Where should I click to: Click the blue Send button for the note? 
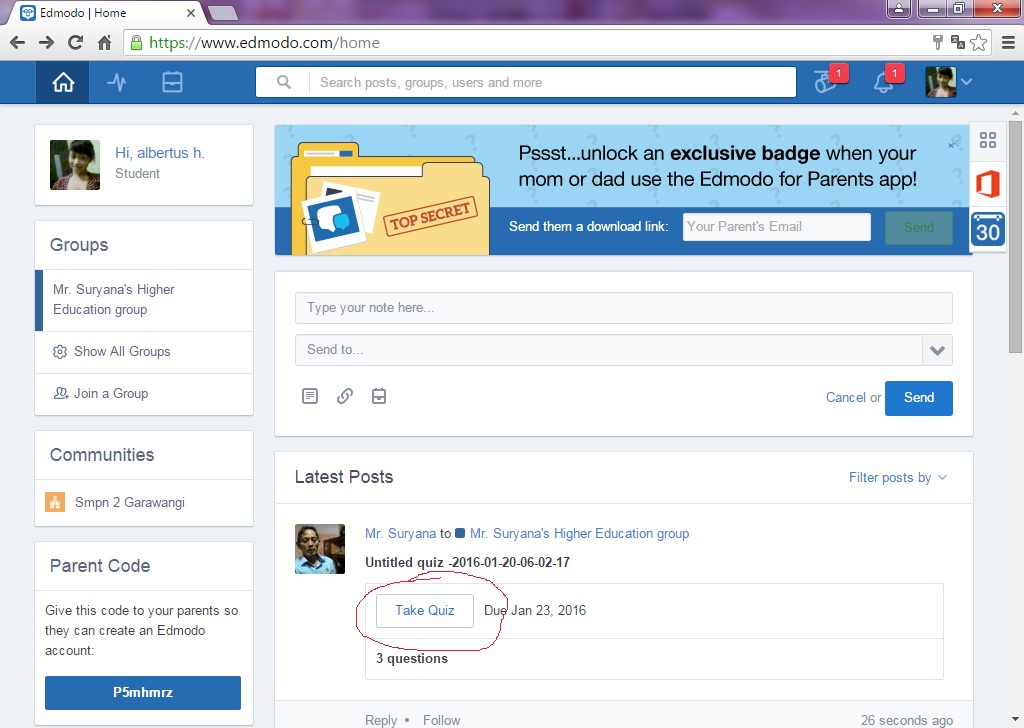click(x=918, y=398)
